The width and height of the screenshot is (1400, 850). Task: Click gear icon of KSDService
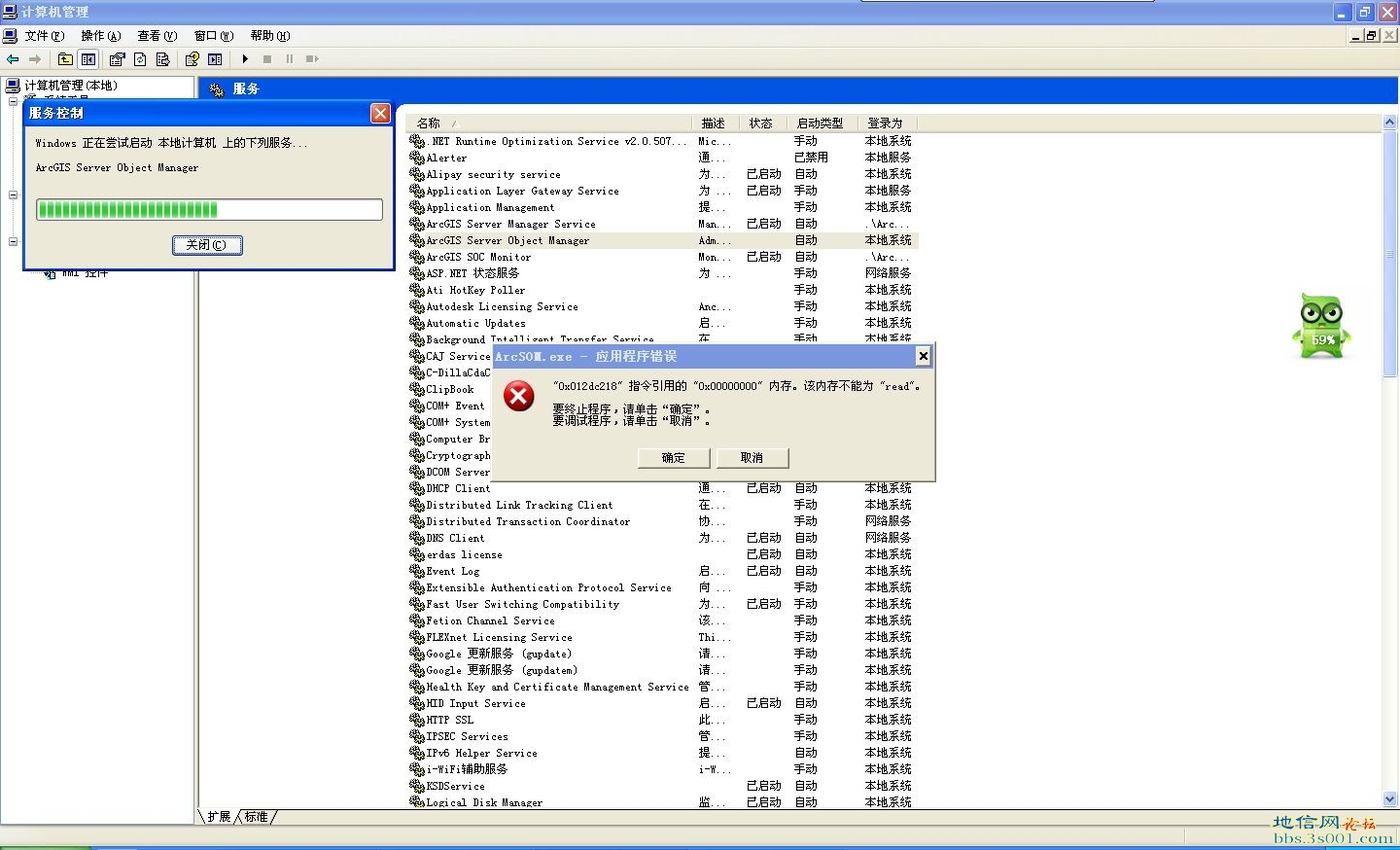417,786
